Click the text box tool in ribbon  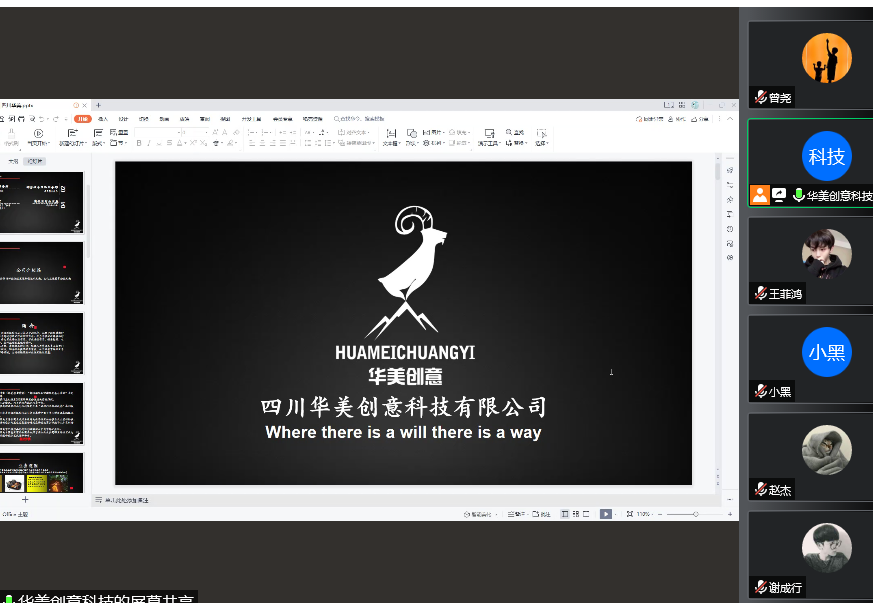(x=391, y=134)
